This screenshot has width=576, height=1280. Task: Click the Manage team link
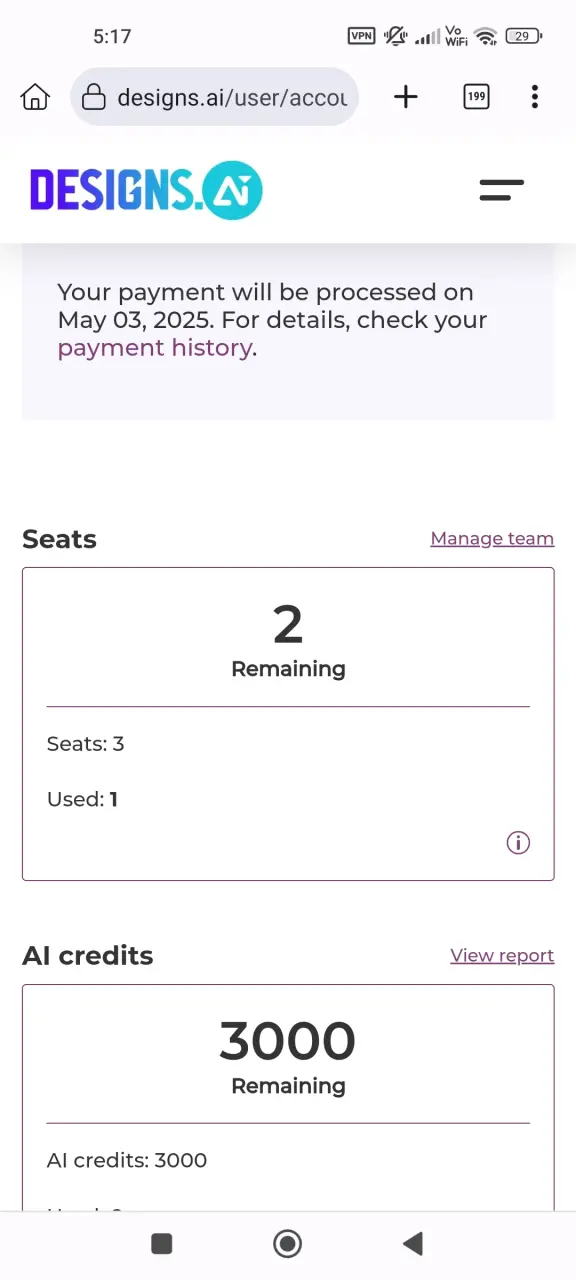pos(492,538)
